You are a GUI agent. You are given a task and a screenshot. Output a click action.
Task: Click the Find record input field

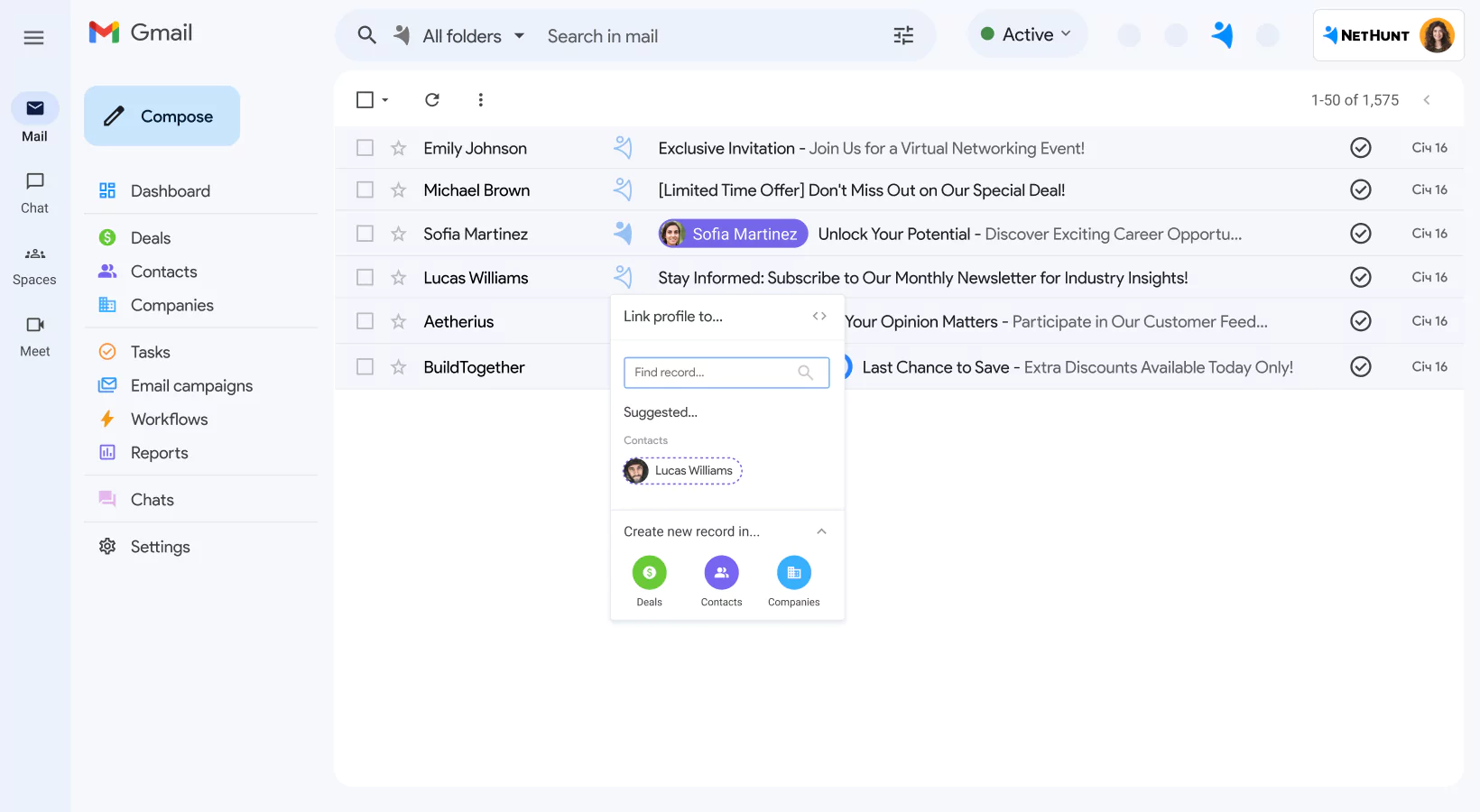[713, 372]
